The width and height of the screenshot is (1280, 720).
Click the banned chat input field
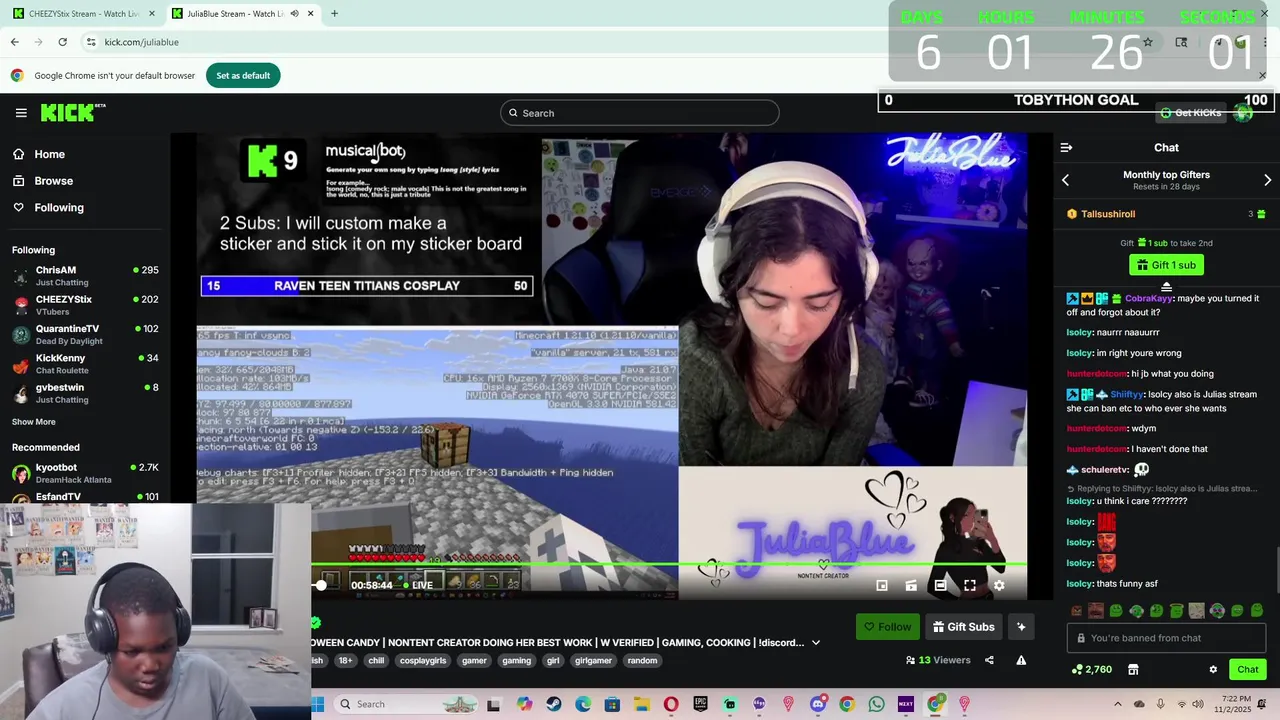pos(1166,638)
